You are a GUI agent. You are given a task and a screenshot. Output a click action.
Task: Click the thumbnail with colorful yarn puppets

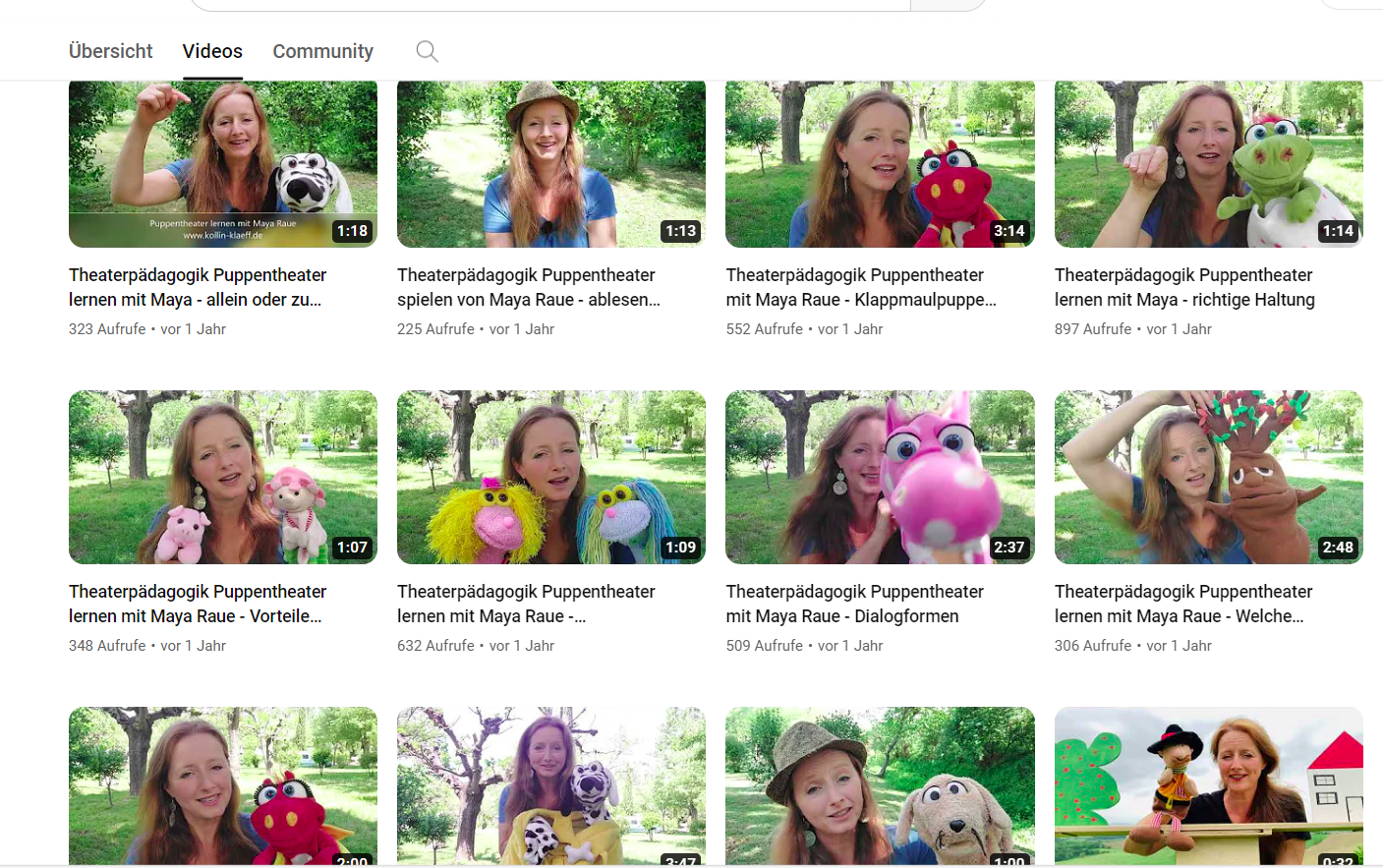[550, 477]
